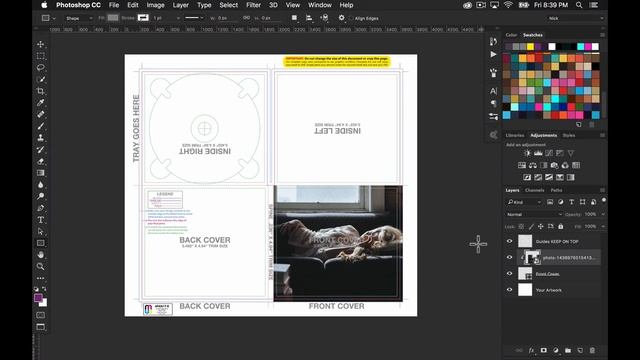Add a layer mask
Viewport: 640px width, 360px height.
[543, 351]
